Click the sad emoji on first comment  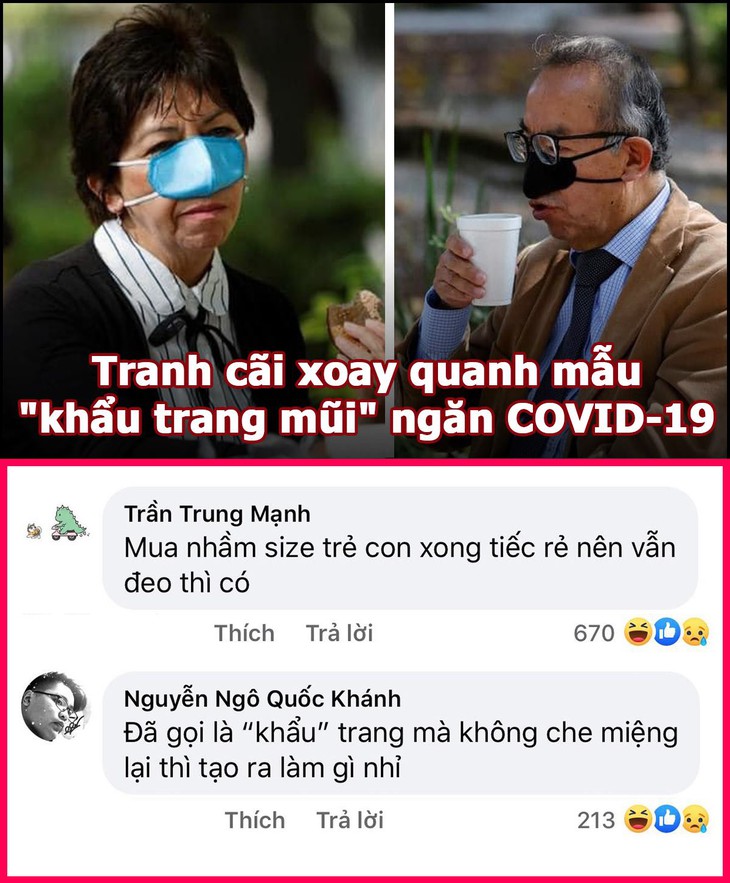tap(696, 632)
